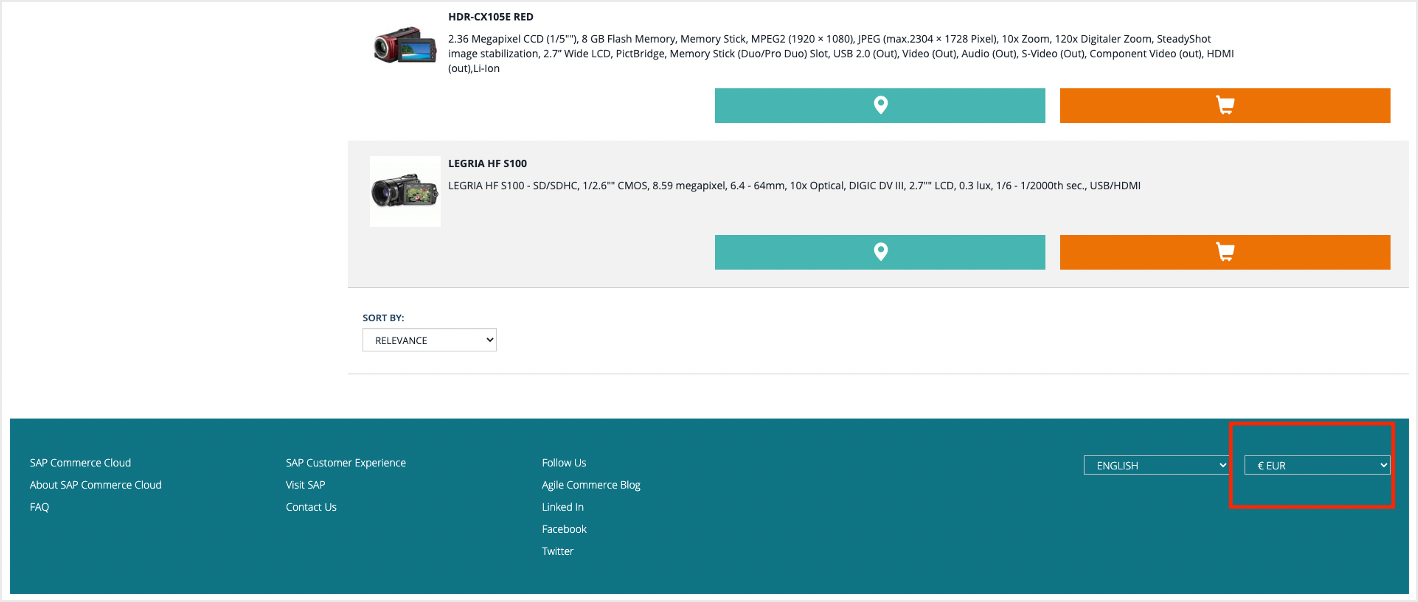Open the LEGRIA HF S100 product title

pyautogui.click(x=487, y=163)
